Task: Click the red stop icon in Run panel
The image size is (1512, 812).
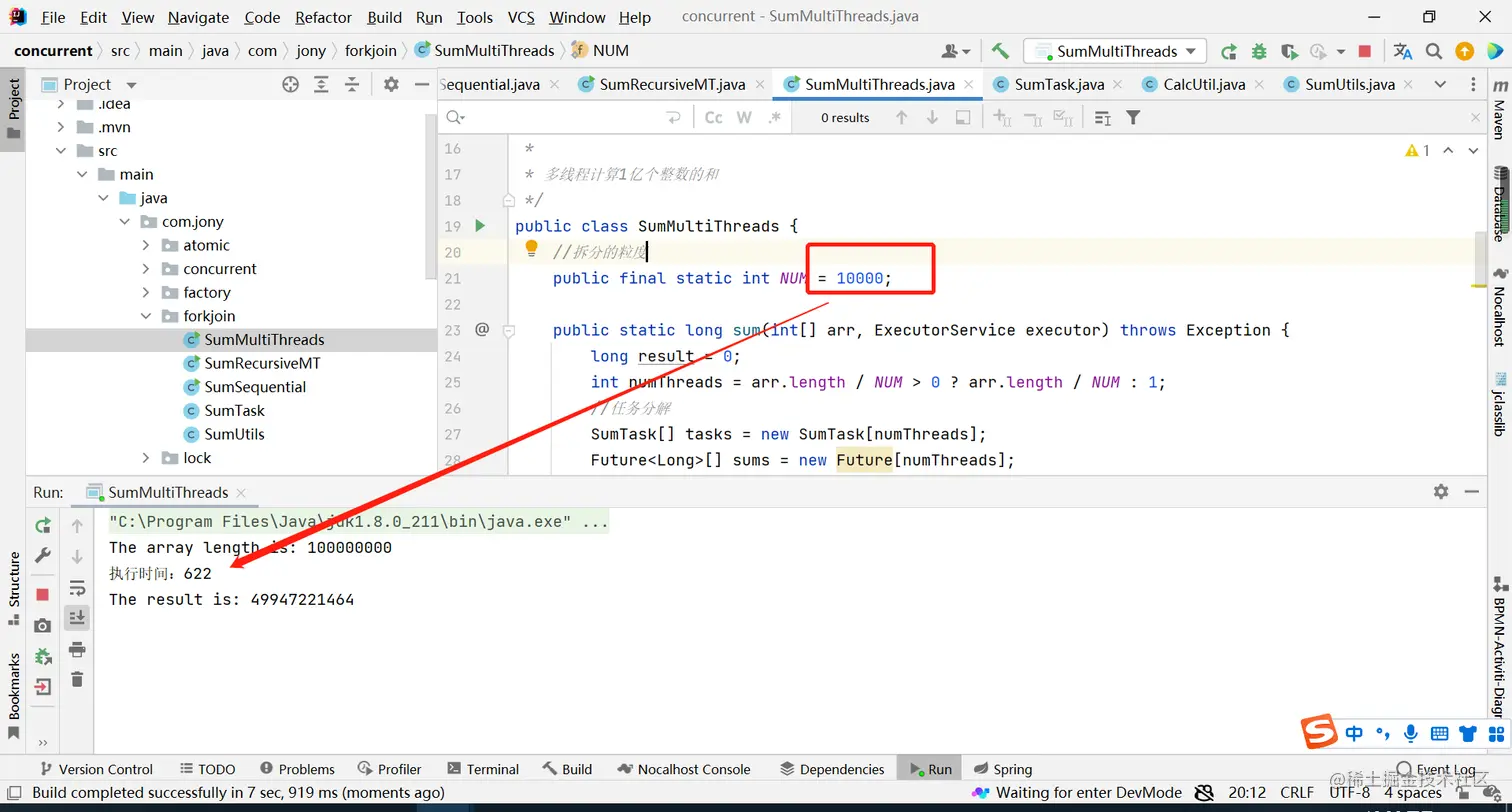Action: pos(42,594)
